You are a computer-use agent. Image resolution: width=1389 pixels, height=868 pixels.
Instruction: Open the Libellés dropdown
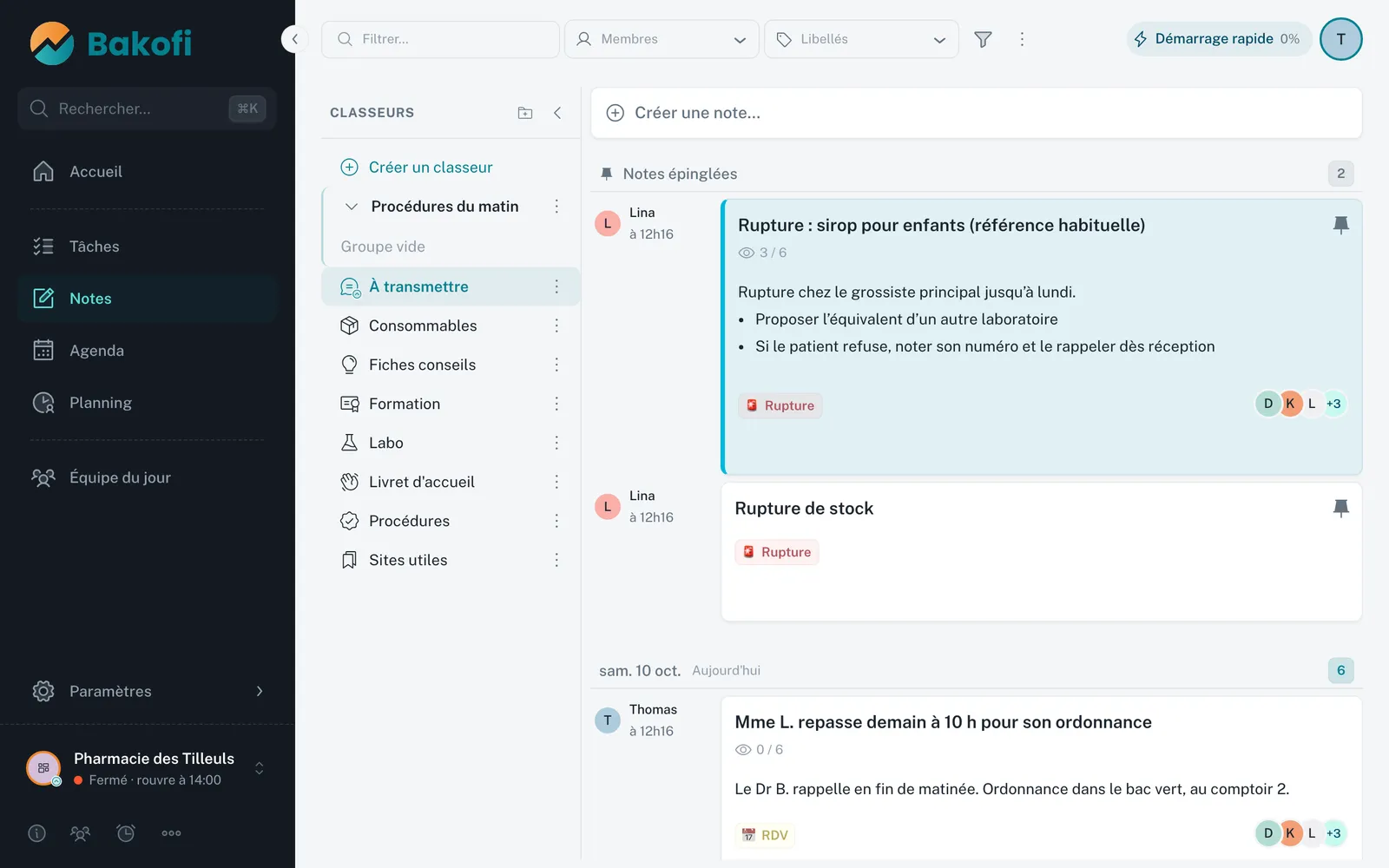point(861,39)
